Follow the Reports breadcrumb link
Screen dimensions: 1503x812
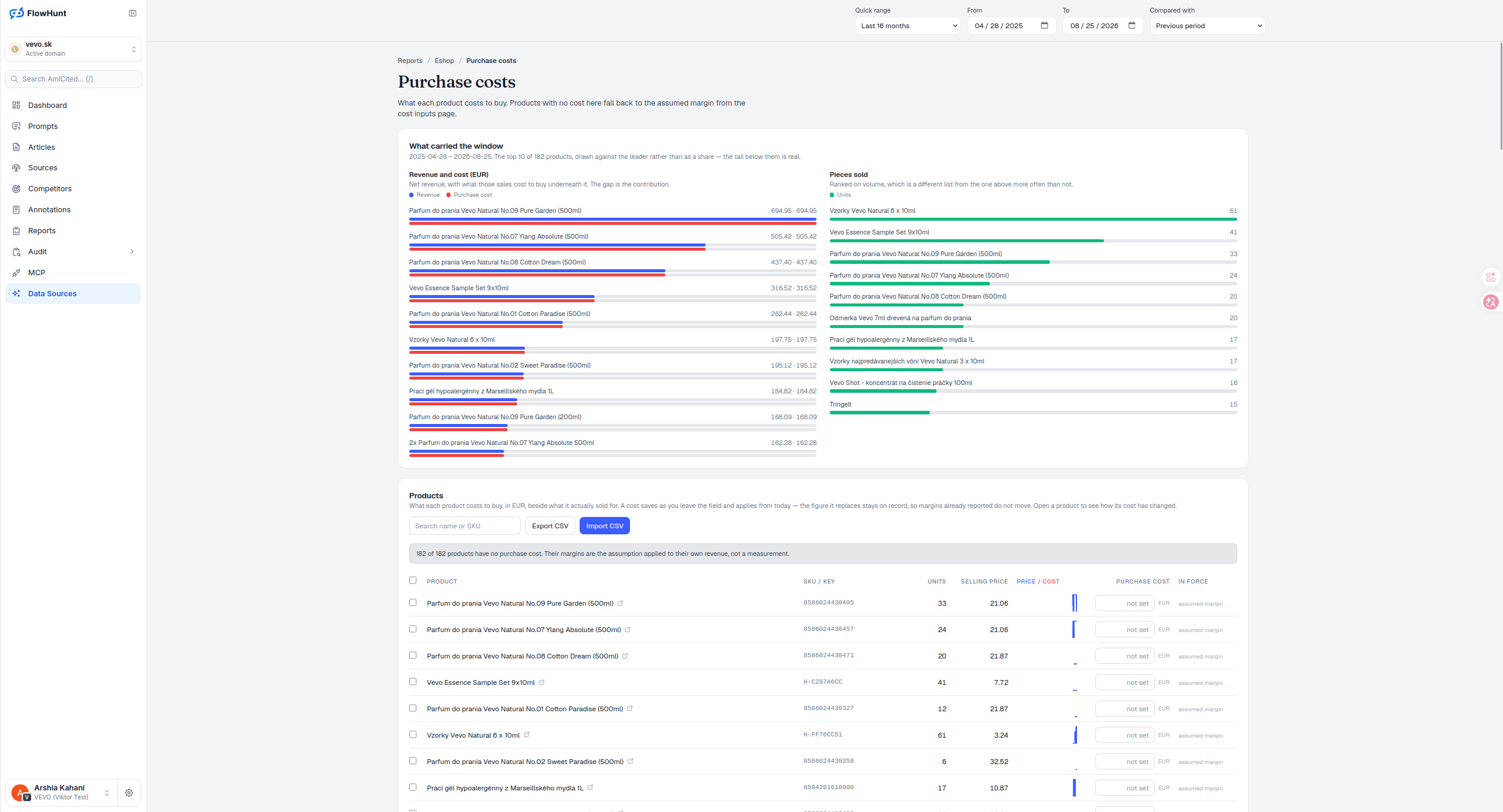point(410,61)
